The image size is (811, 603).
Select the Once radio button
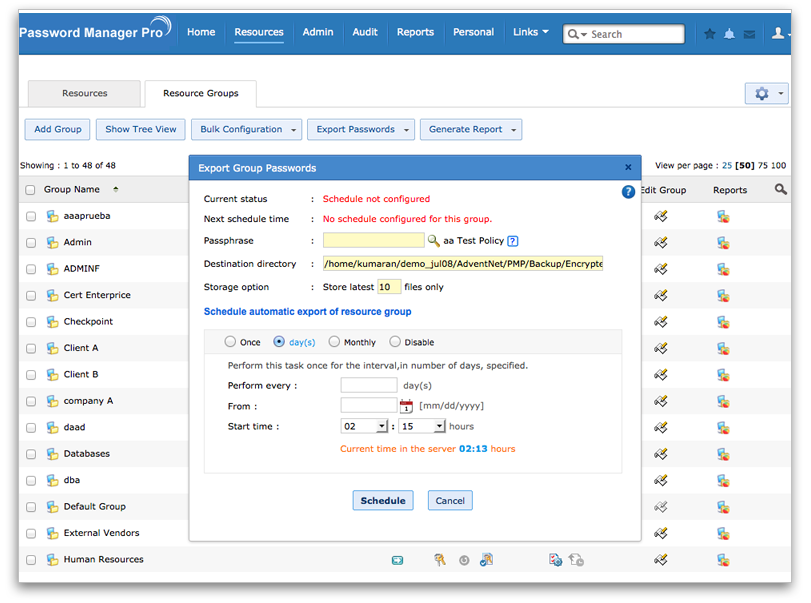tap(230, 342)
